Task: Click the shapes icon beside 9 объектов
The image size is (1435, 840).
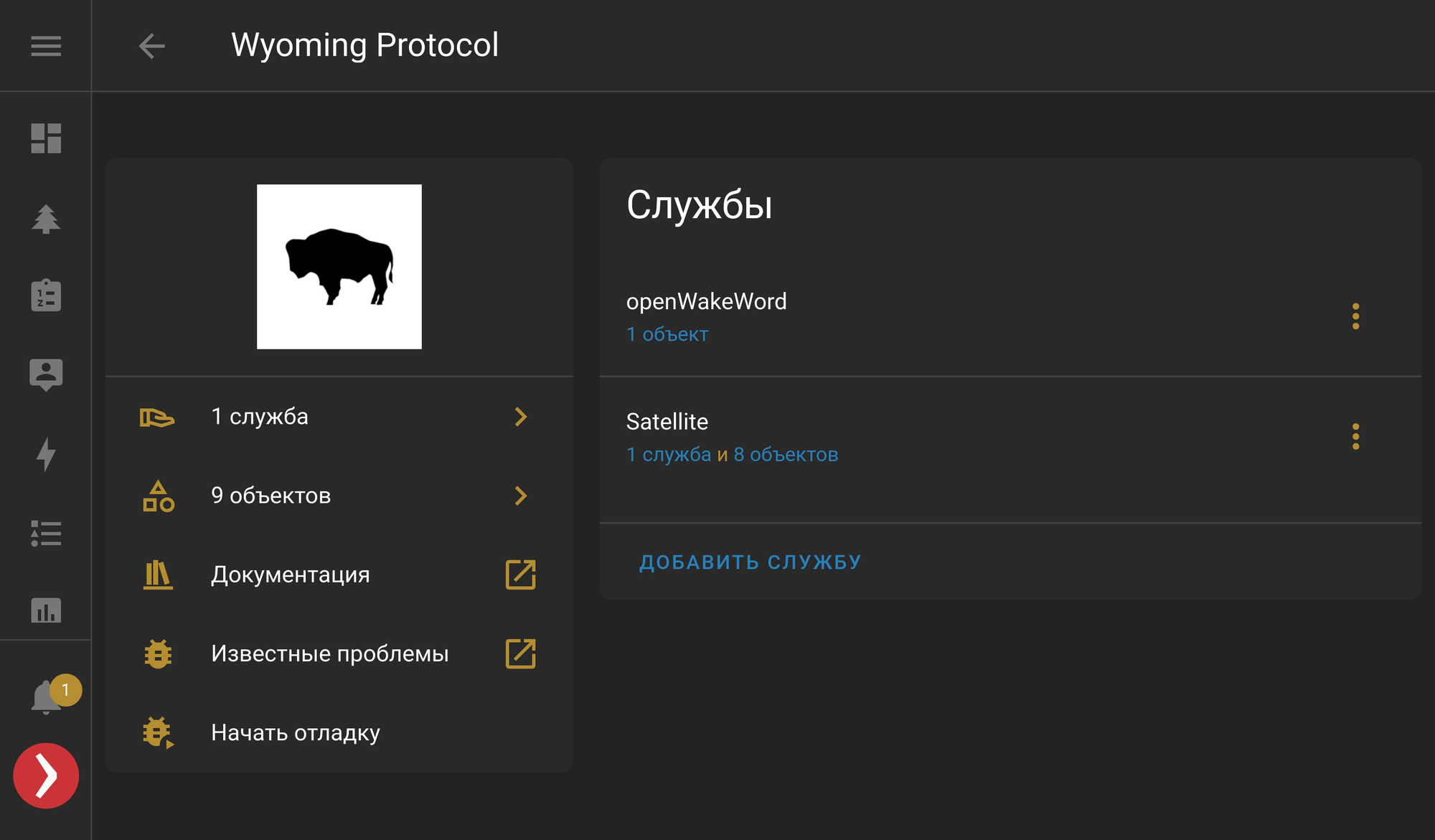Action: coord(159,496)
